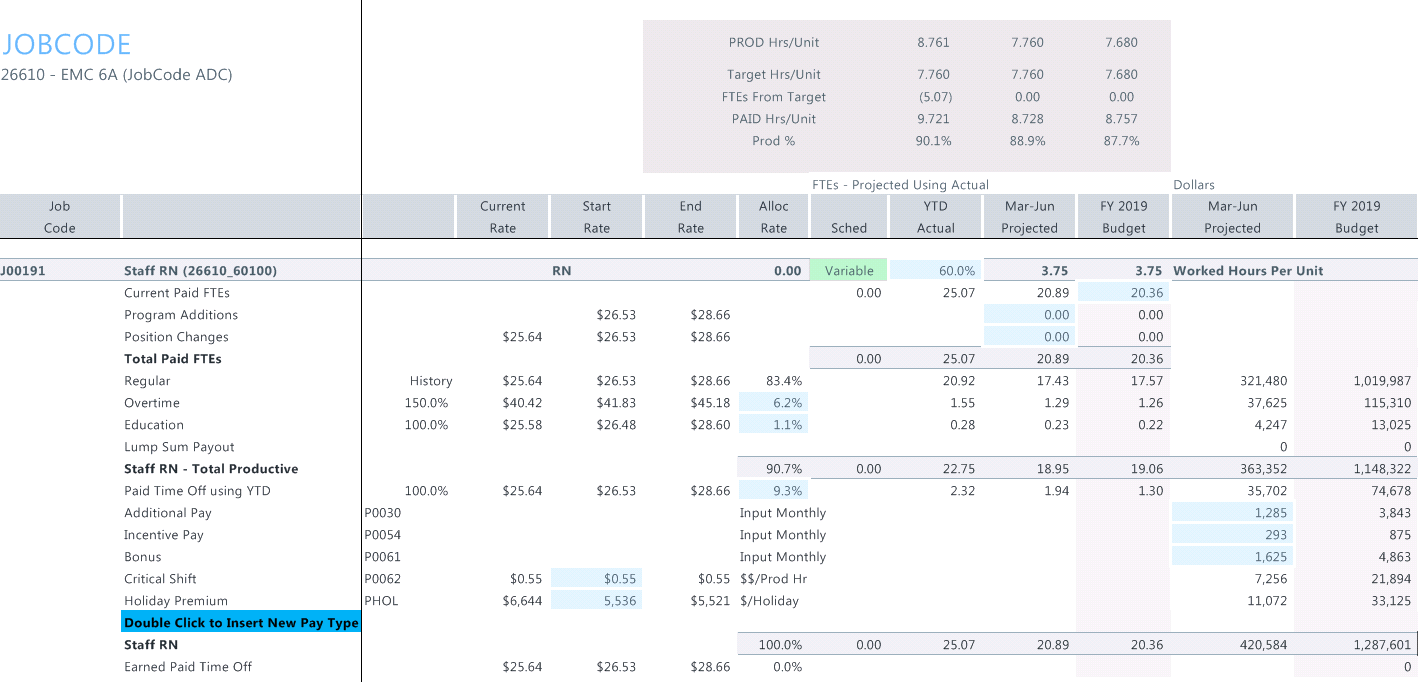Select the Education alloc rate 1.1% cell
The image size is (1418, 682).
[x=773, y=425]
